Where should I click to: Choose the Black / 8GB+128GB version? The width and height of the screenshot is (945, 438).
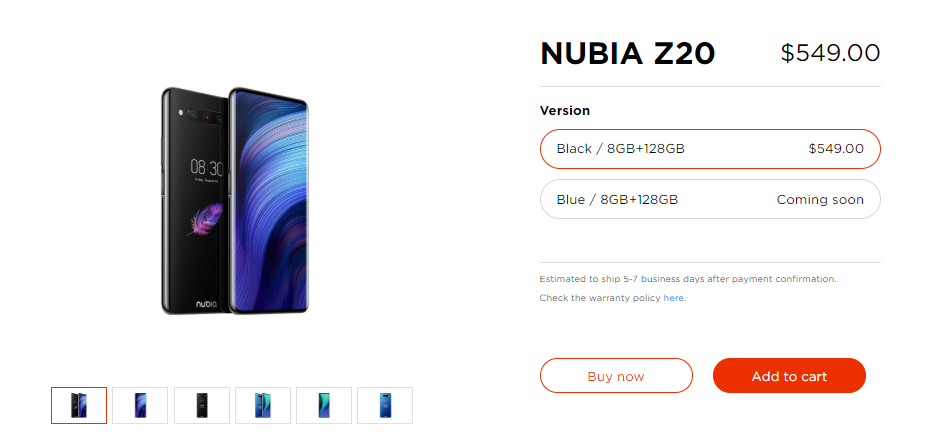click(x=710, y=149)
